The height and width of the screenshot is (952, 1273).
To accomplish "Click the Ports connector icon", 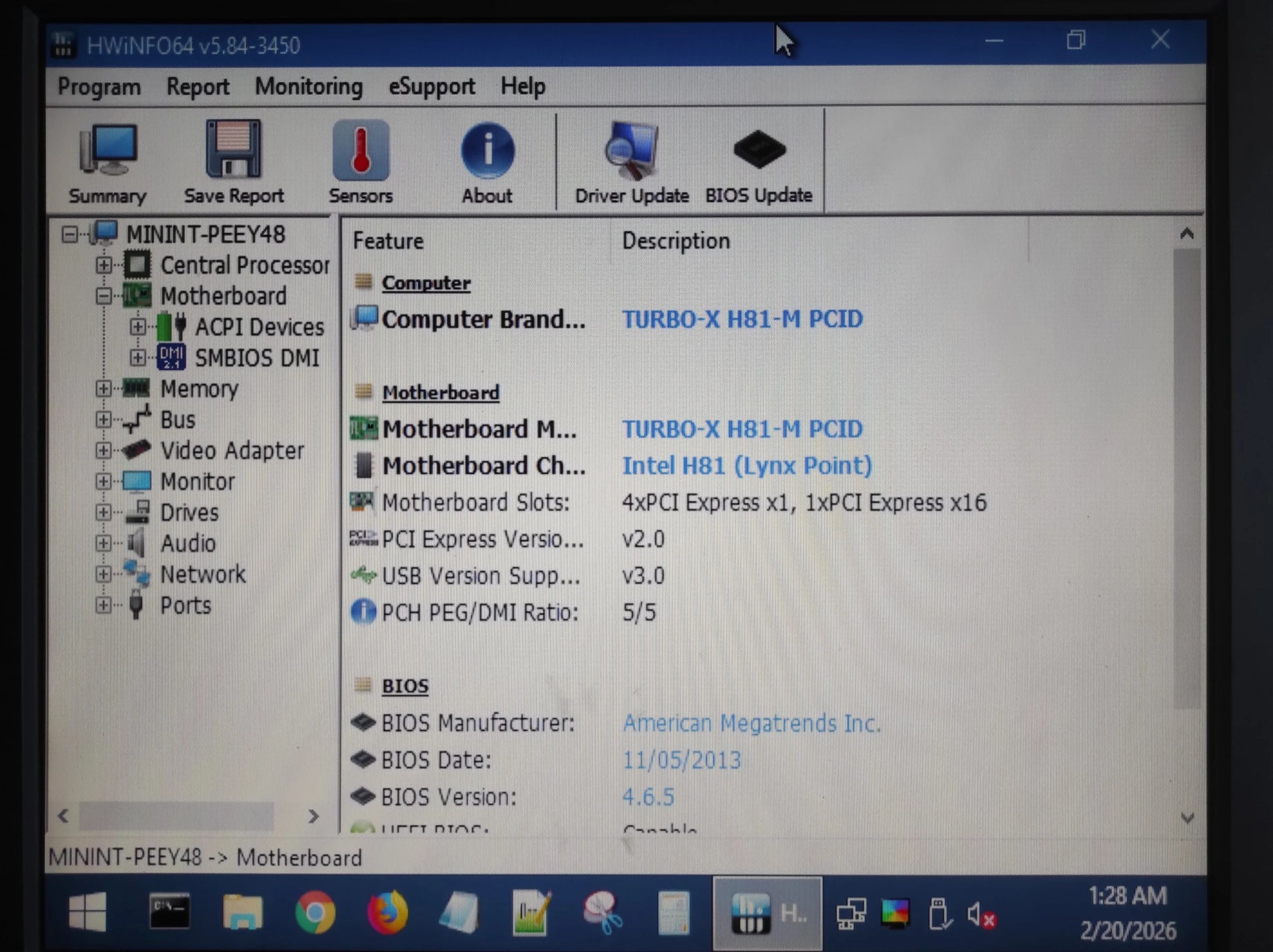I will point(136,605).
